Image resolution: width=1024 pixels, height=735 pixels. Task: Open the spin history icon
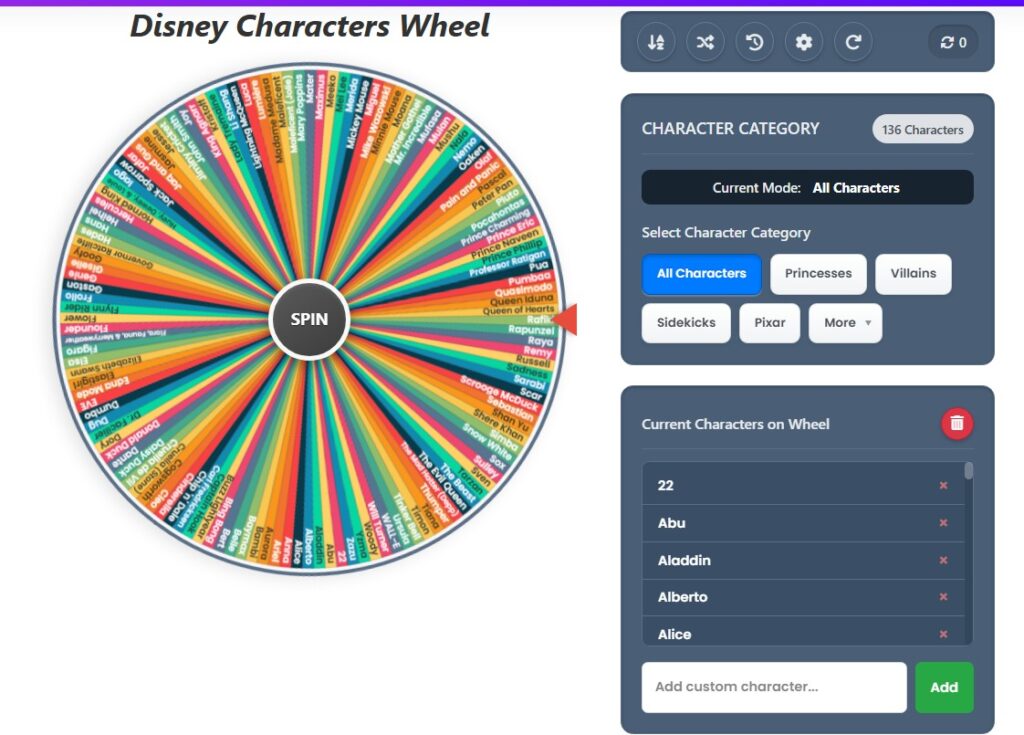(x=754, y=42)
